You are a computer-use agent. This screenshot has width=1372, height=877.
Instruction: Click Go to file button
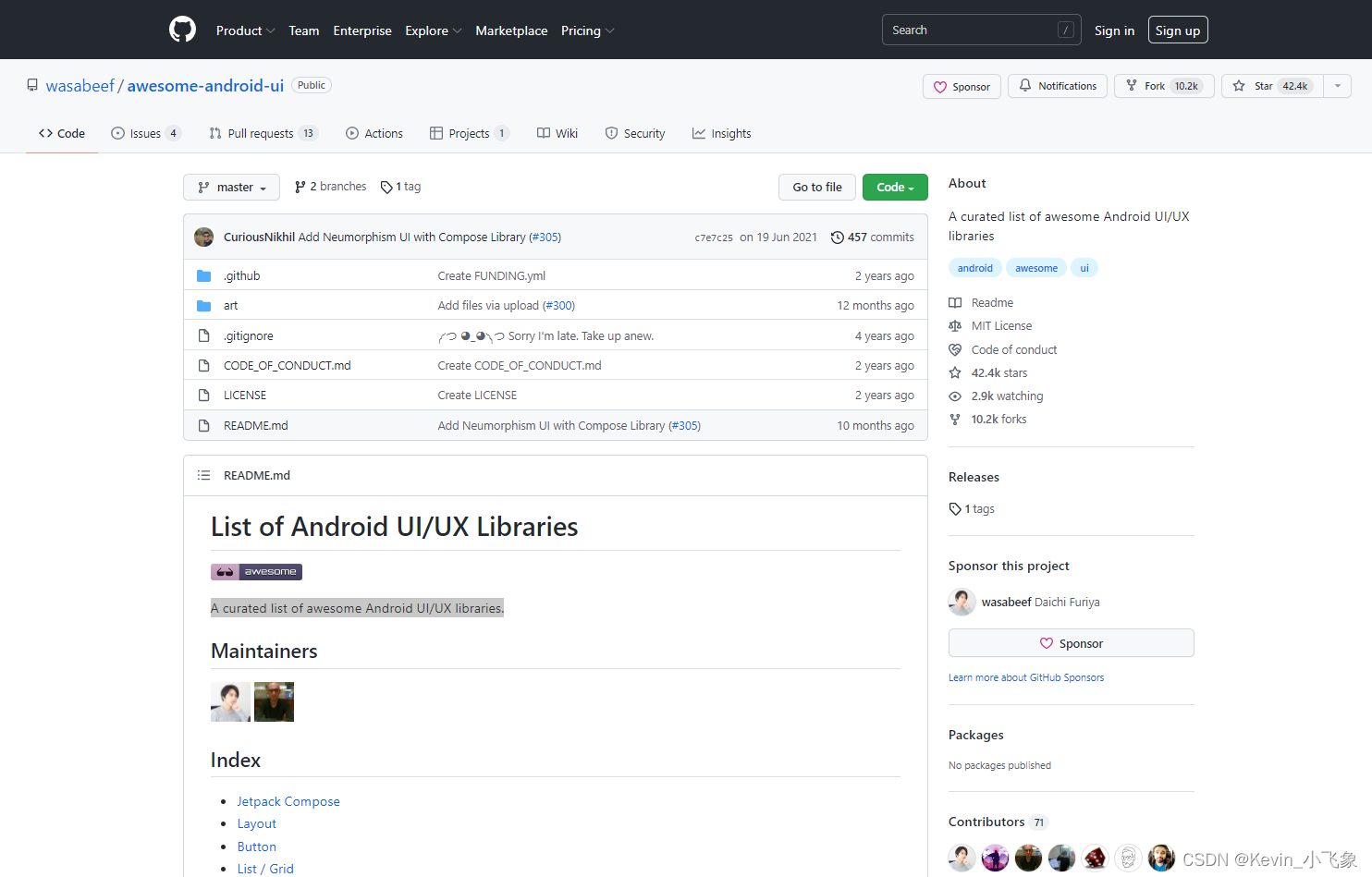coord(817,187)
